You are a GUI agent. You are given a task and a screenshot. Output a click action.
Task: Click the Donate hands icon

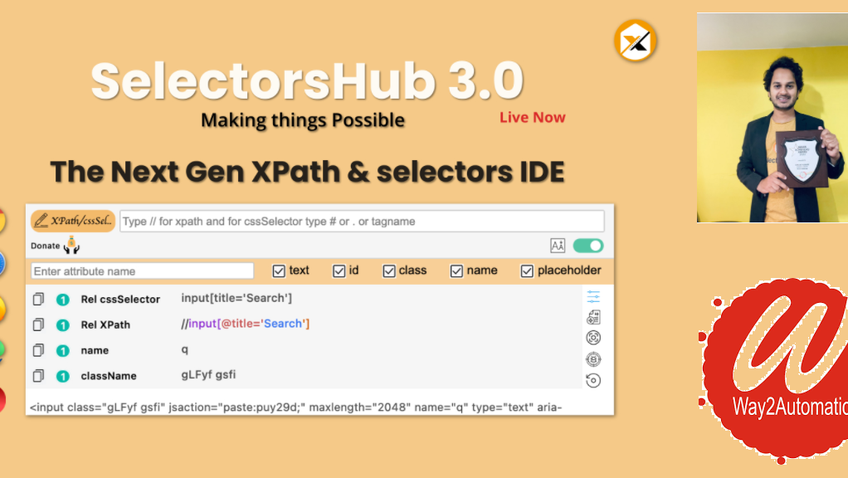tap(71, 245)
